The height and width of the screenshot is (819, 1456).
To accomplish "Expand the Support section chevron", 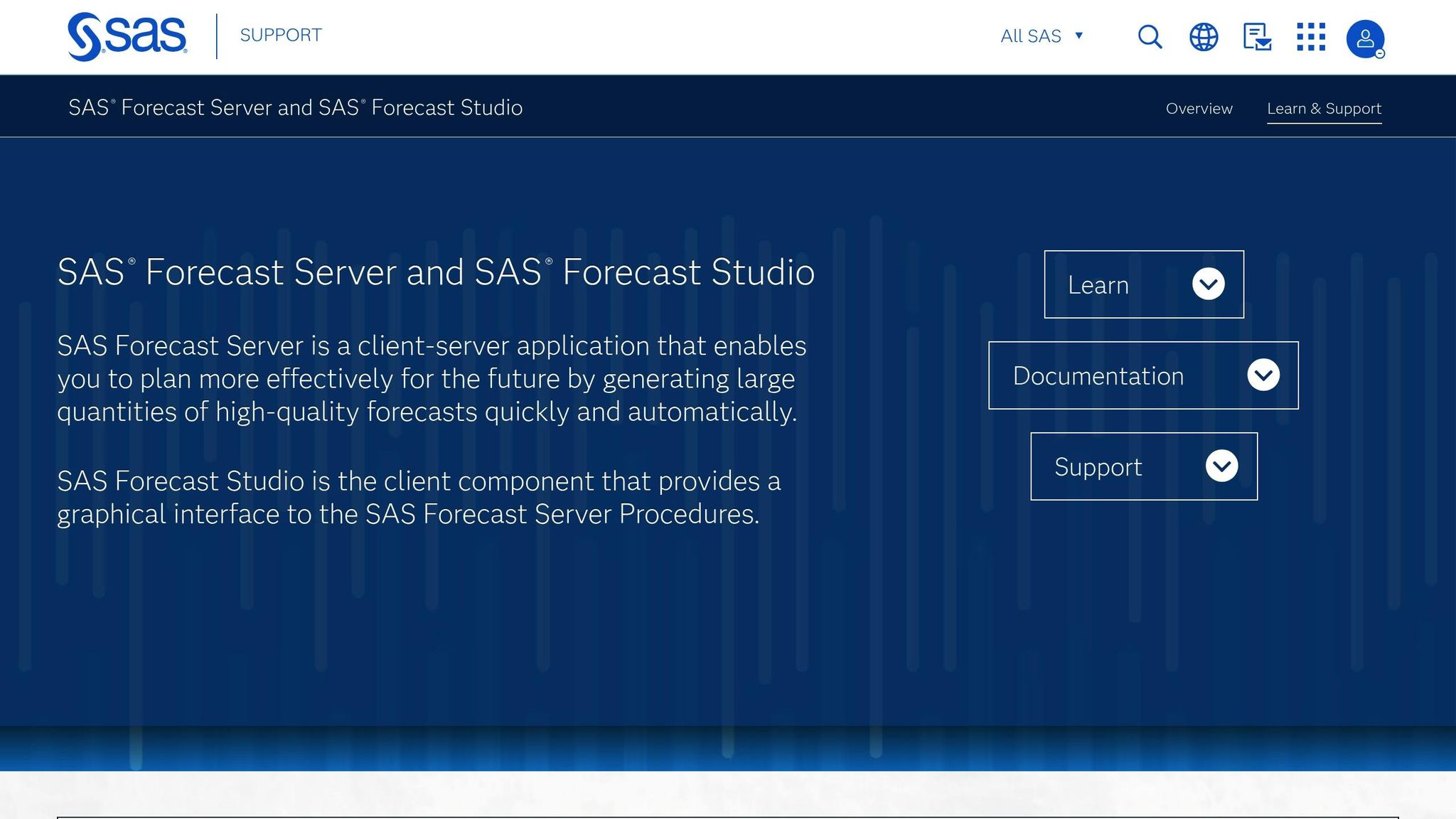I will point(1222,466).
